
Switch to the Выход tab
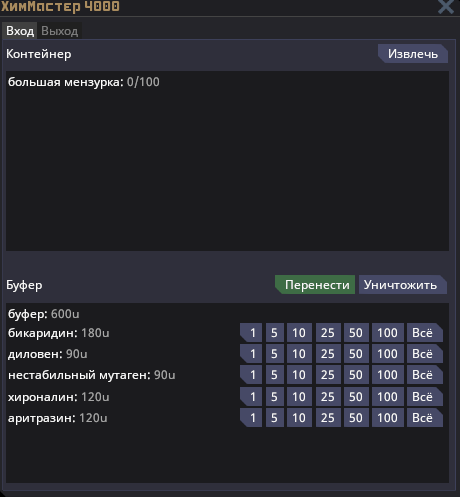coord(60,31)
